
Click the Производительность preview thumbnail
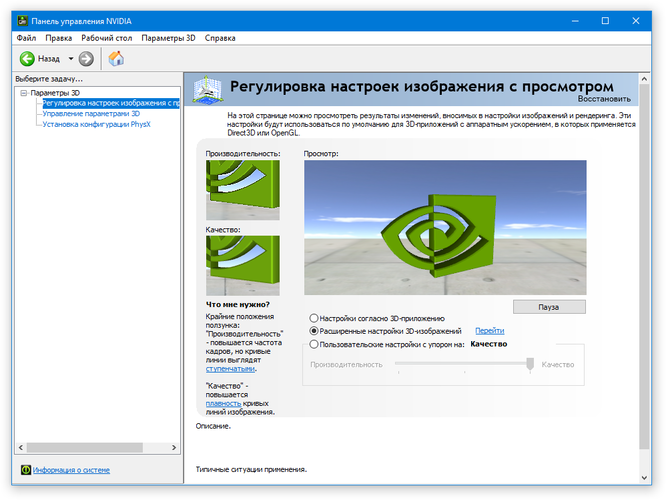[243, 190]
